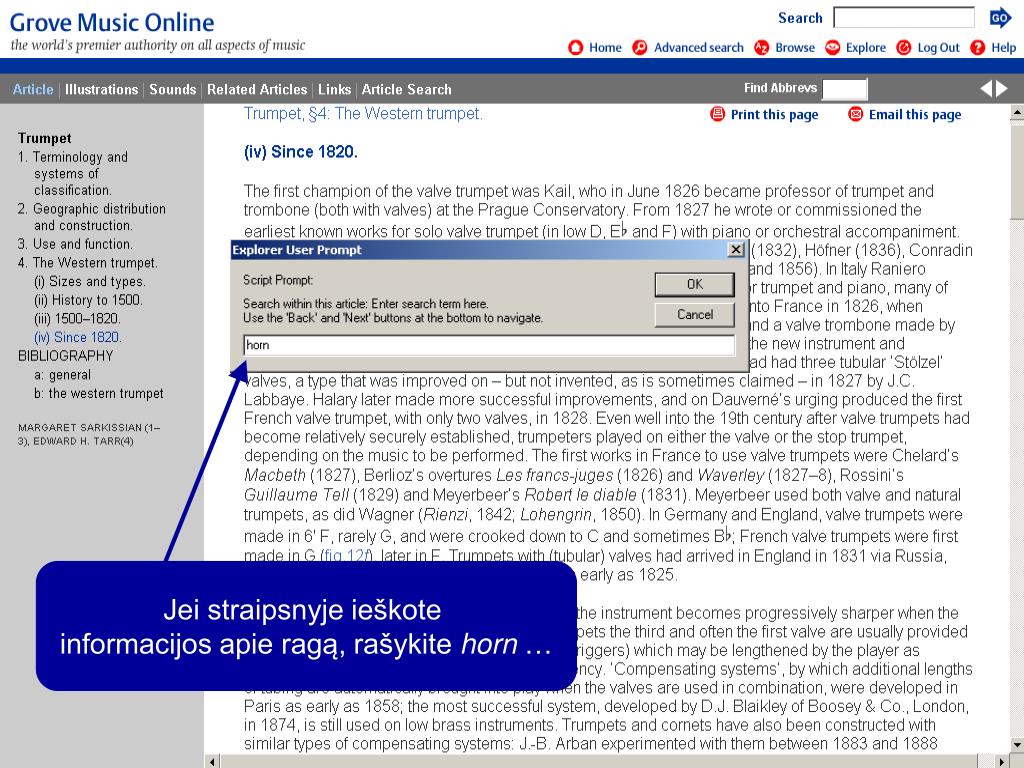Click the Log Out icon
The width and height of the screenshot is (1024, 768).
903,48
